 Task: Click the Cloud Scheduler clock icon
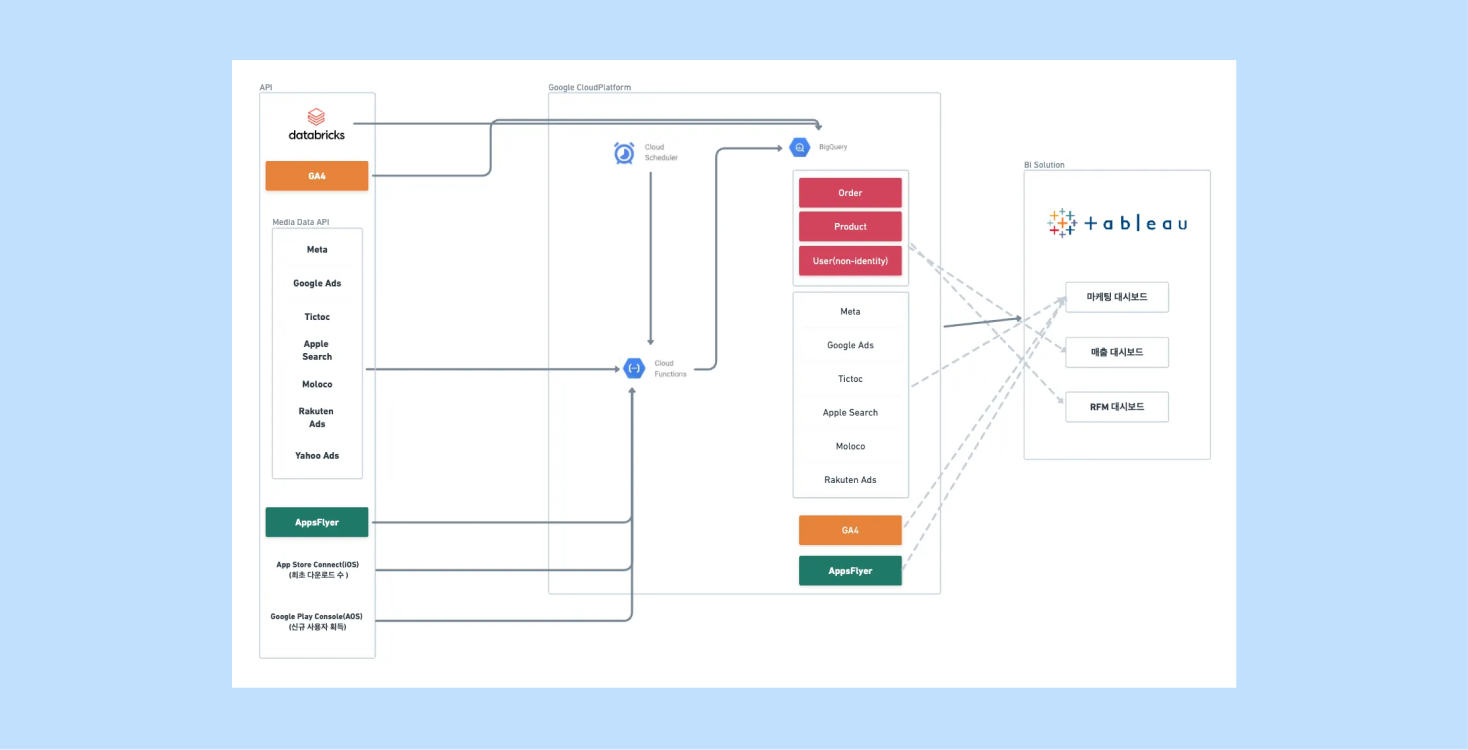pyautogui.click(x=624, y=153)
